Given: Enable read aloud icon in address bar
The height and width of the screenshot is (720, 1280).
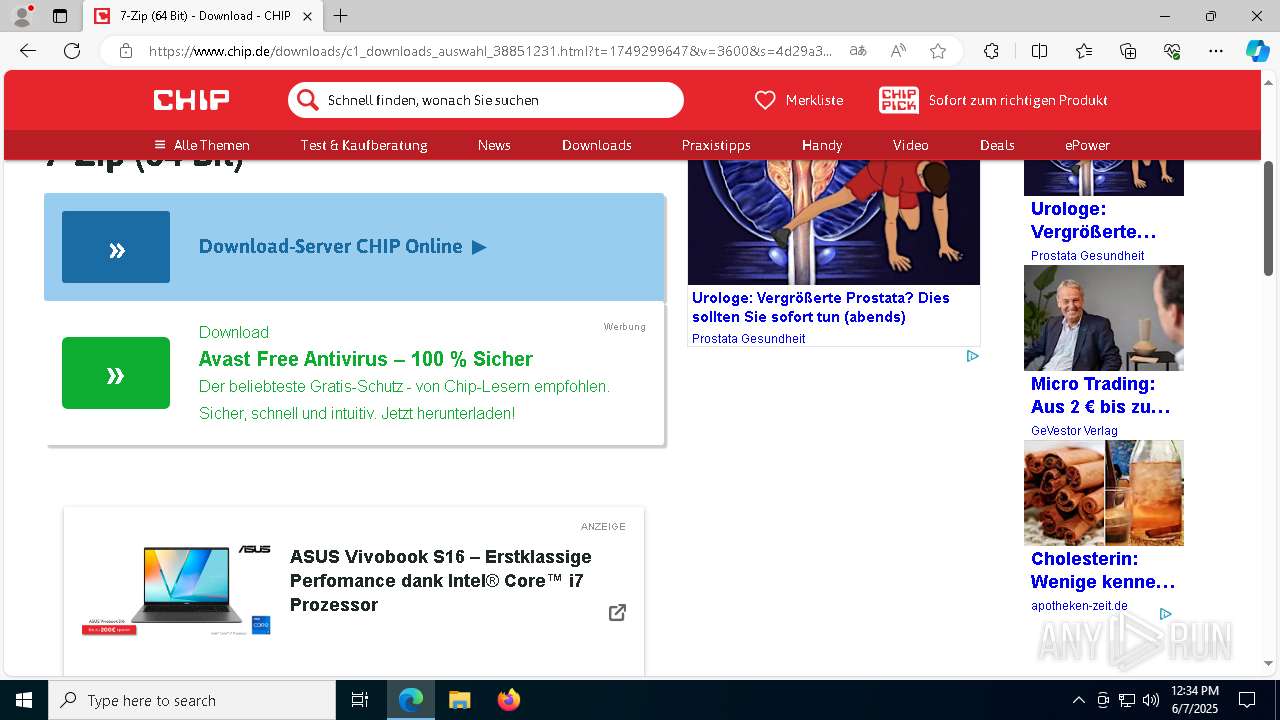Looking at the screenshot, I should pyautogui.click(x=898, y=51).
